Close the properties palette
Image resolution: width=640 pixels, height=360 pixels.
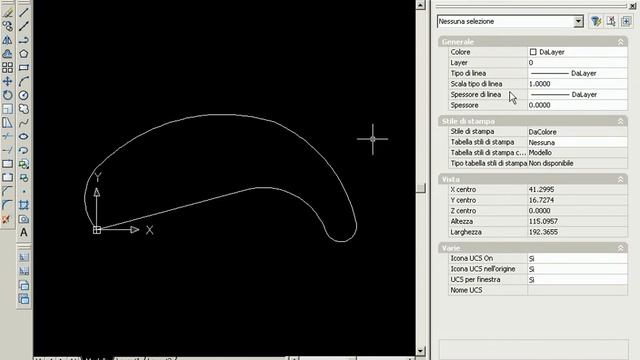click(x=632, y=6)
